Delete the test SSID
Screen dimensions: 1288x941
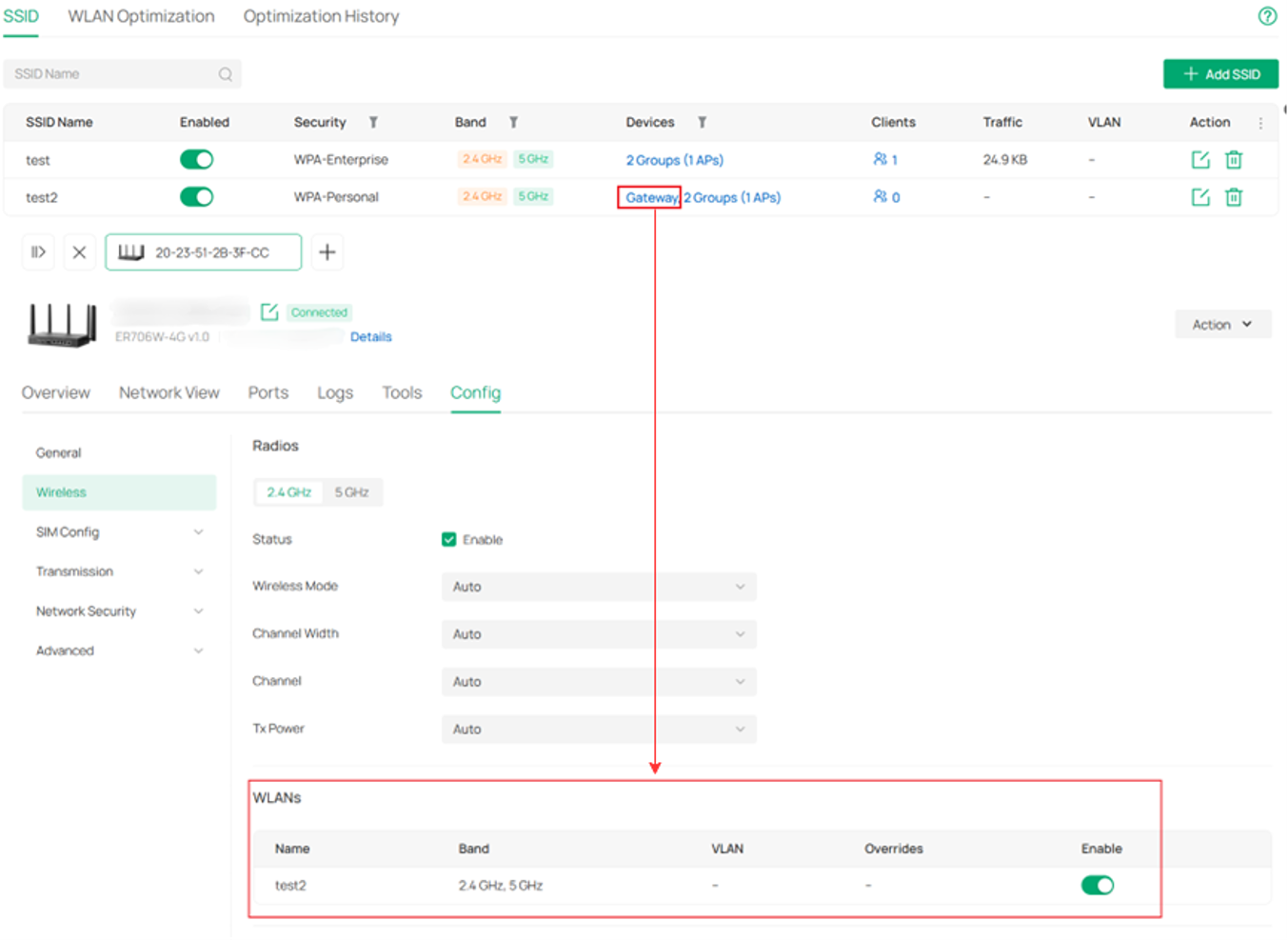coord(1234,160)
